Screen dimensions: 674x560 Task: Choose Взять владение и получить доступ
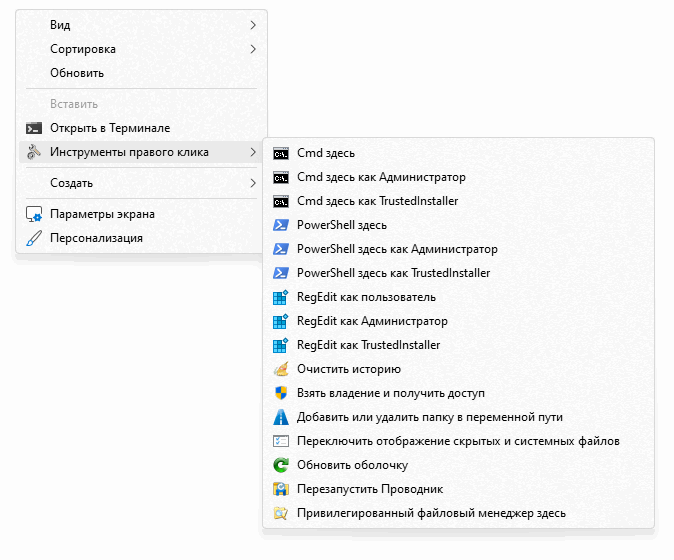point(458,393)
